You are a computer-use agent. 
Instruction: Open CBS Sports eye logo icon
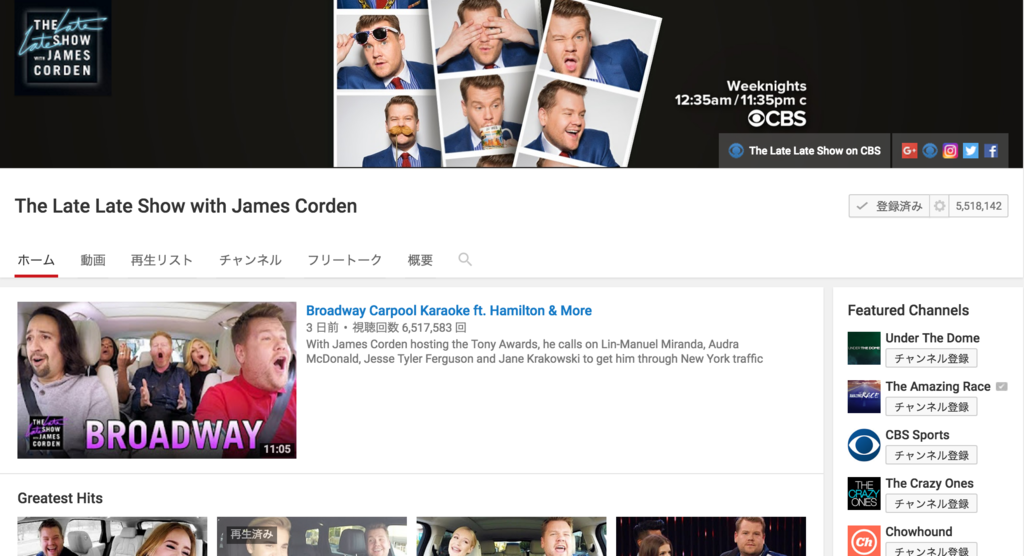(864, 445)
